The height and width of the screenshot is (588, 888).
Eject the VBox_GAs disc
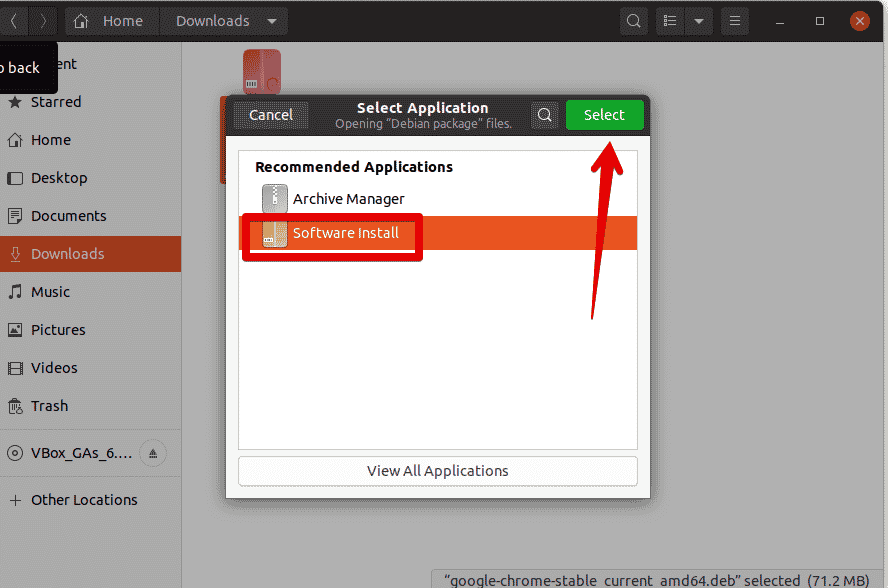click(x=152, y=453)
